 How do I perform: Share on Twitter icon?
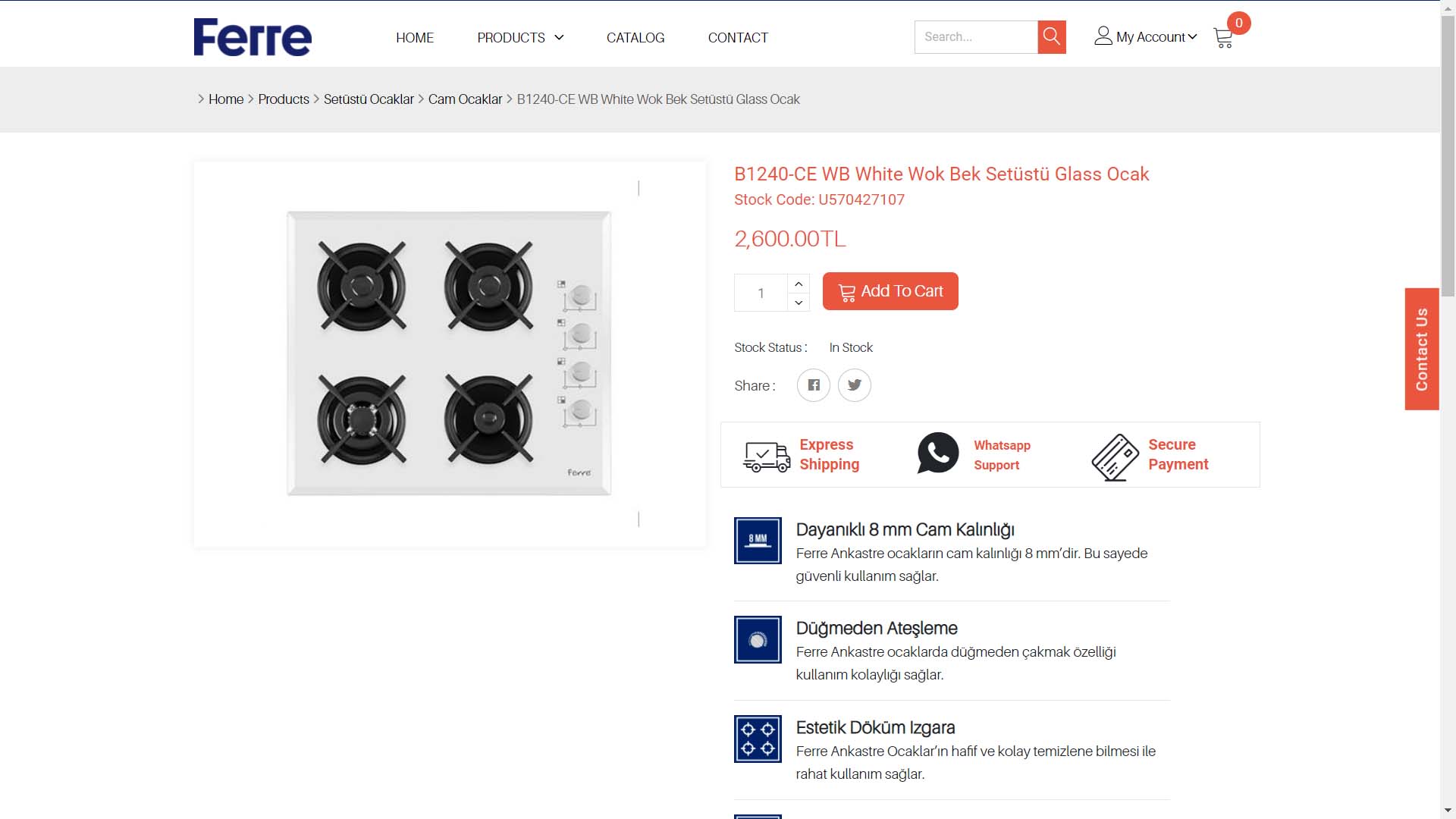(x=855, y=385)
